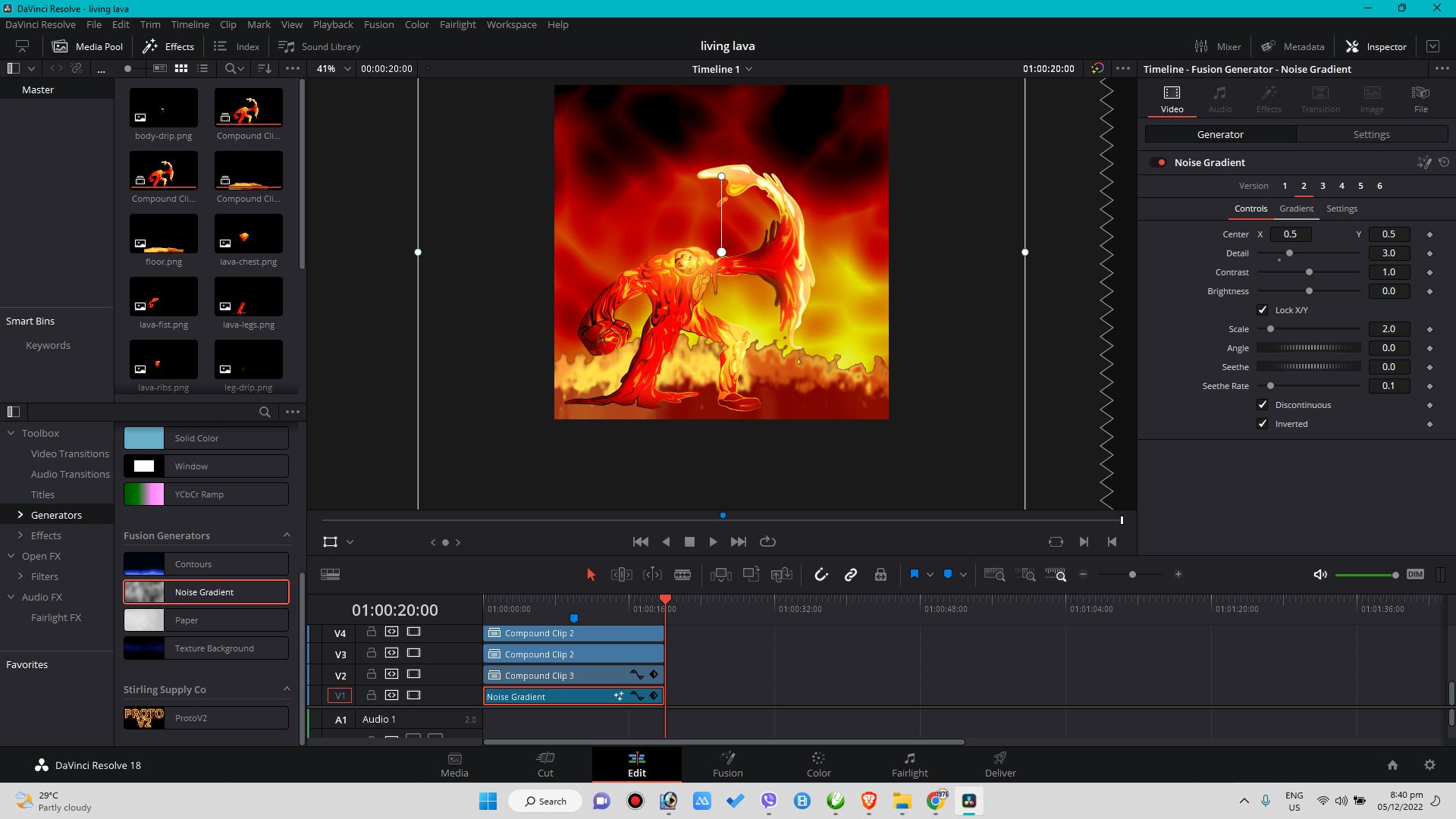Adjust the audio volume slider
Viewport: 1456px width, 819px height.
1366,575
